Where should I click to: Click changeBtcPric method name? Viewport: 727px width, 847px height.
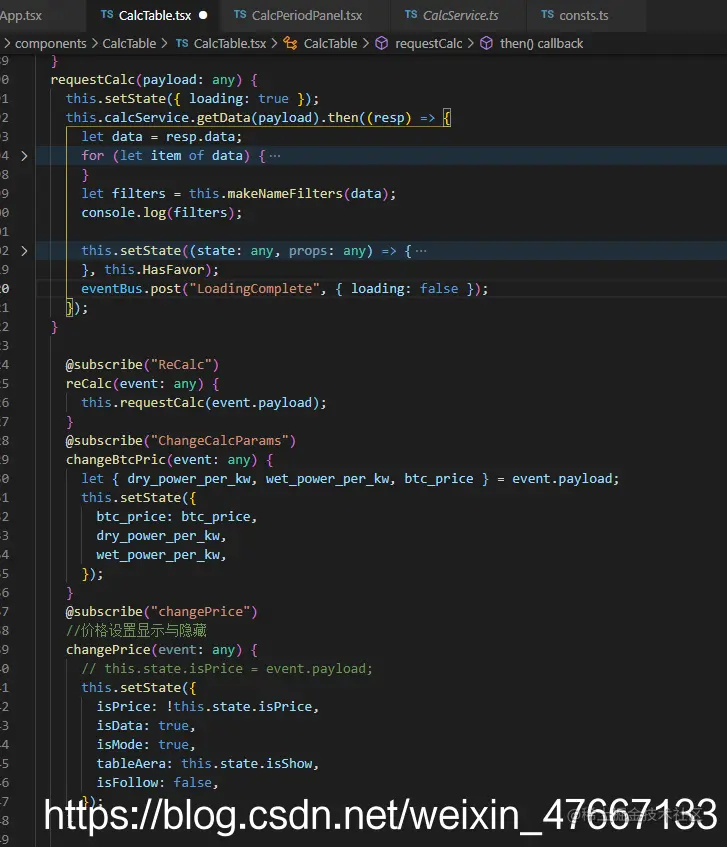(x=116, y=460)
